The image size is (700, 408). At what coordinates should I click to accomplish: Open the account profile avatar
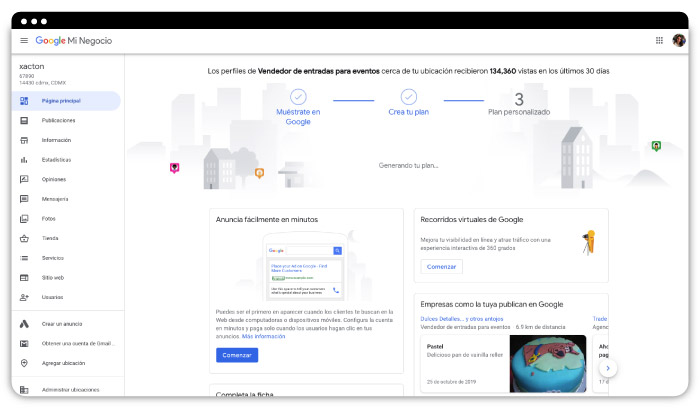pos(679,41)
